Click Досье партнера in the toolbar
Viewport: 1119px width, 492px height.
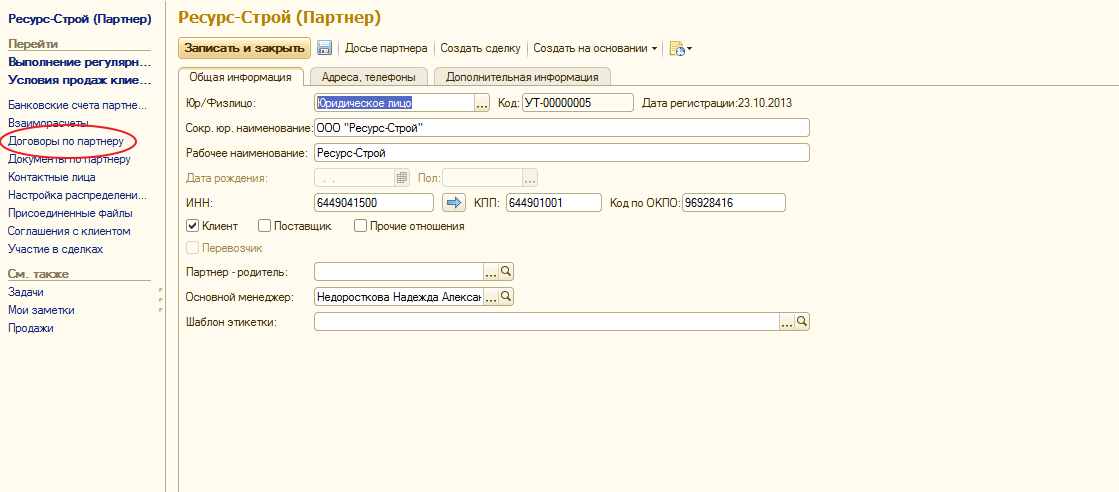click(386, 48)
